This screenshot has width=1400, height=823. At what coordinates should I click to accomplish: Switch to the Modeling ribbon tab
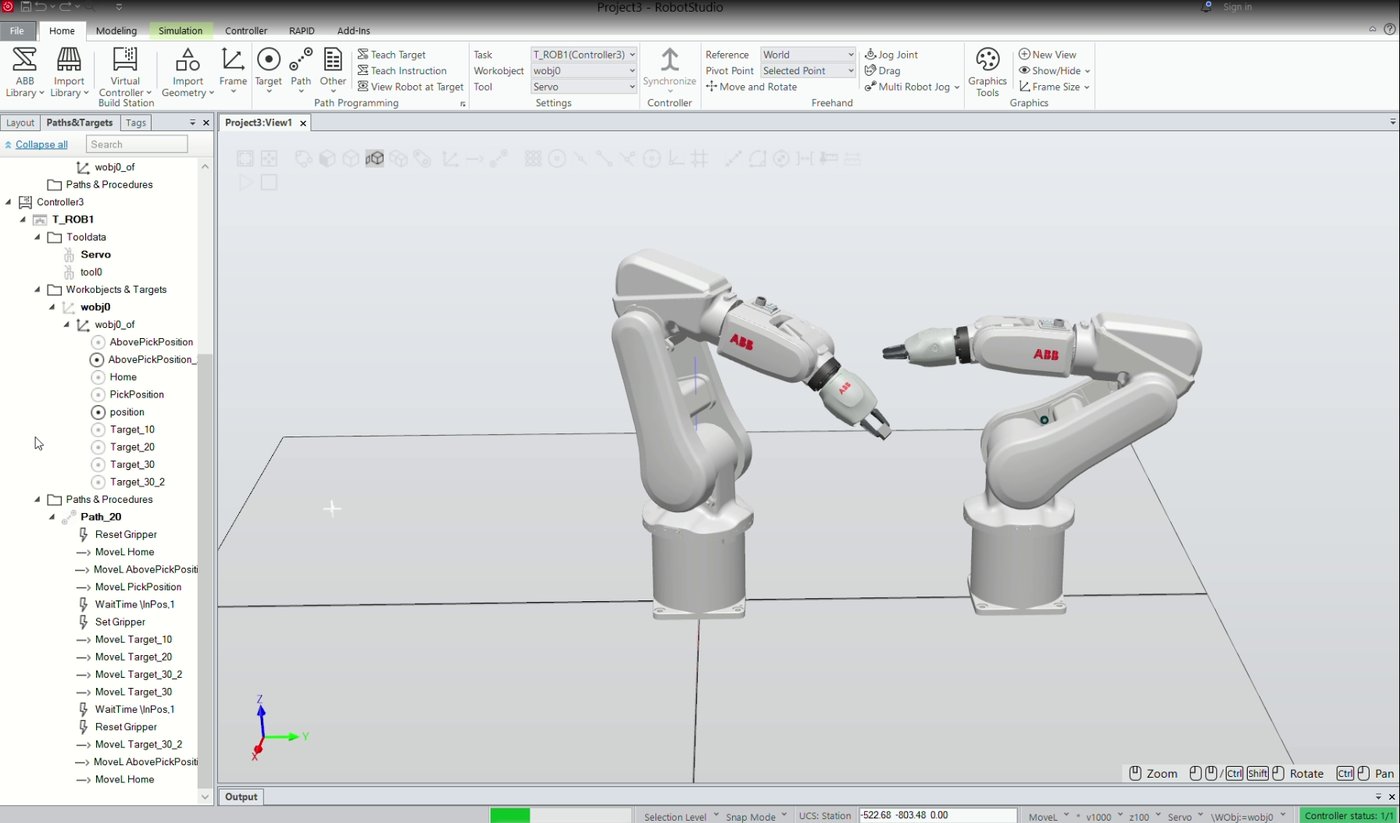click(x=116, y=31)
